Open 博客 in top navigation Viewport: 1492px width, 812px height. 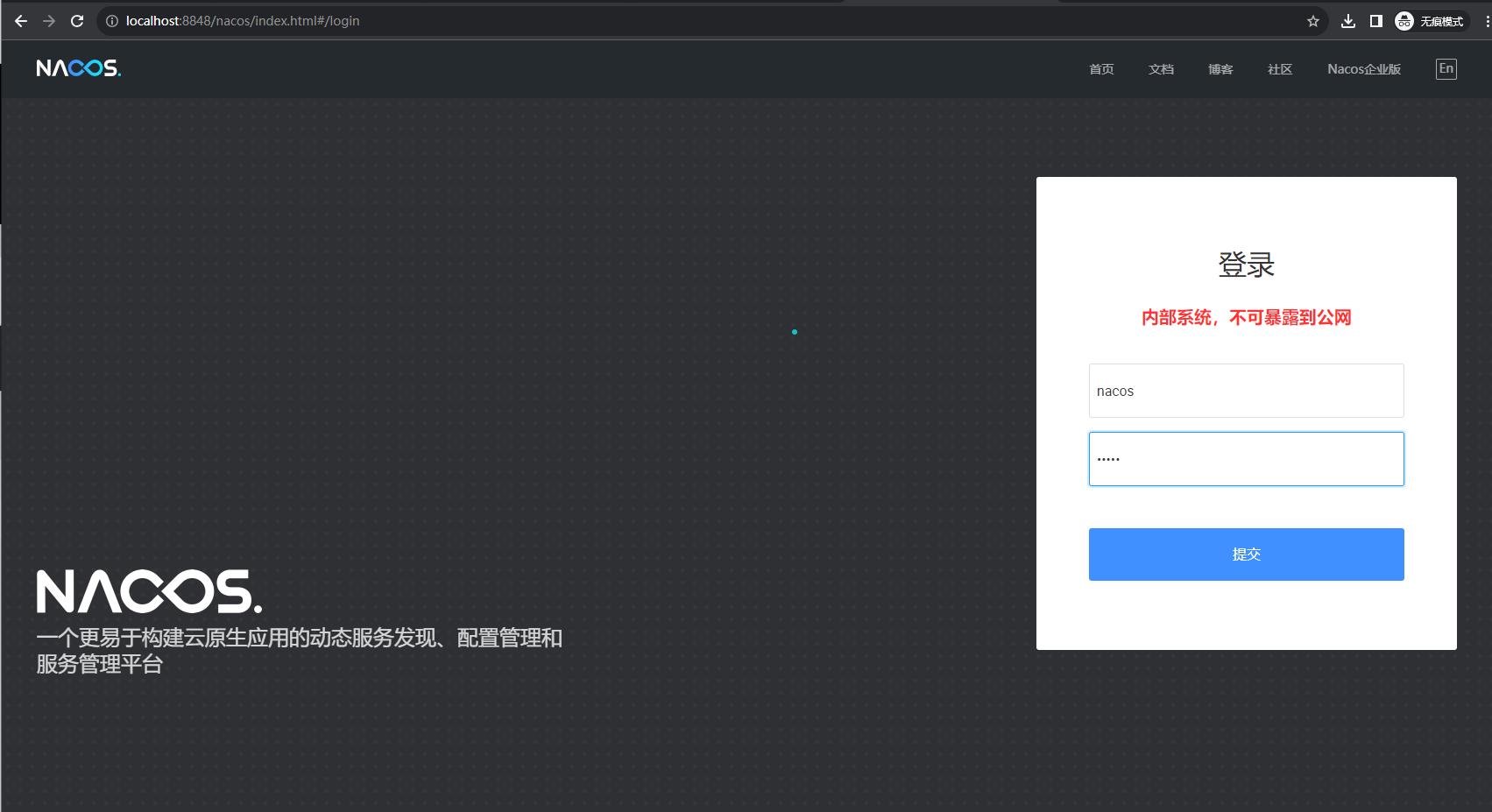(1220, 69)
